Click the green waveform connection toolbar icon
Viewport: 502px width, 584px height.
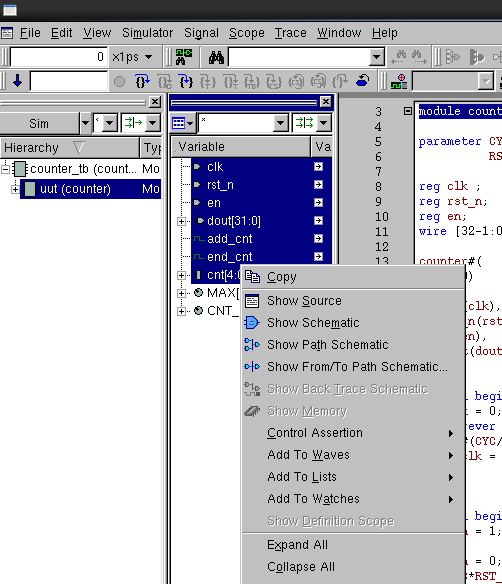pyautogui.click(x=184, y=57)
